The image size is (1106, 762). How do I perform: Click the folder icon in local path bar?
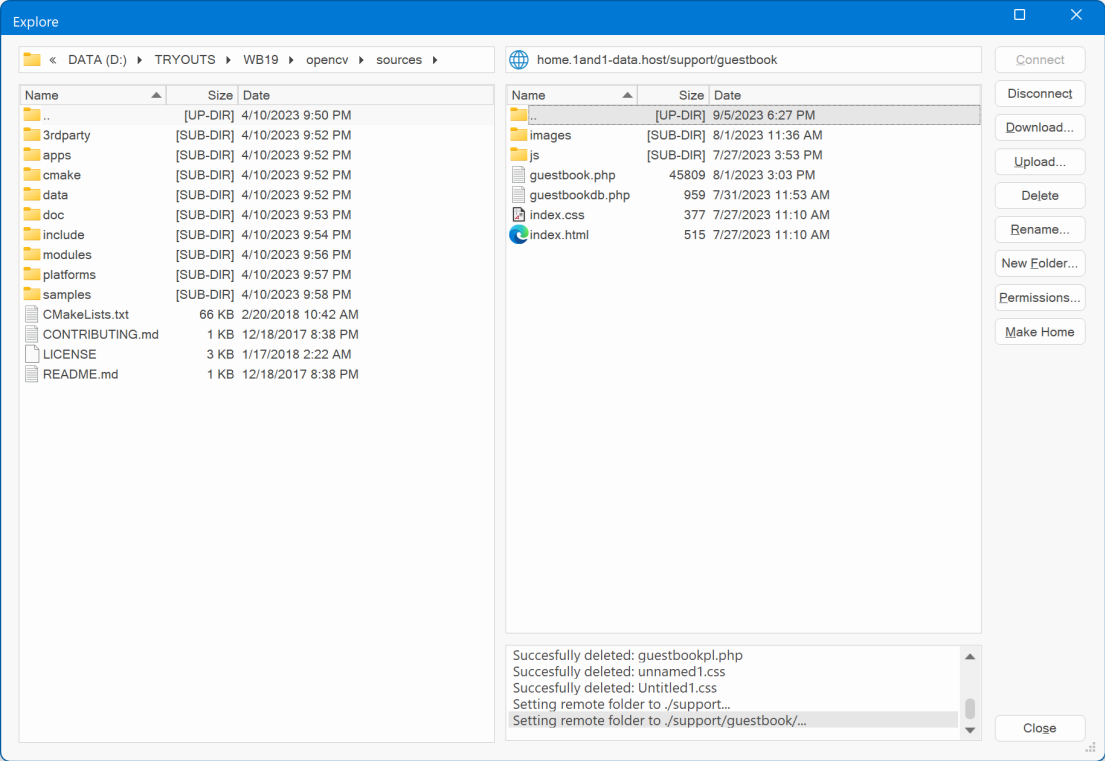point(32,60)
